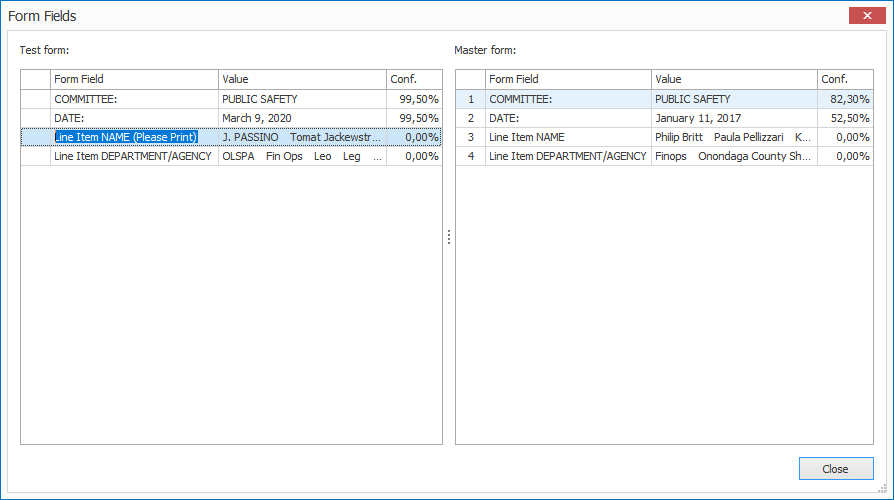The width and height of the screenshot is (894, 500).
Task: Click the dialog resize grip corner
Action: (x=882, y=488)
